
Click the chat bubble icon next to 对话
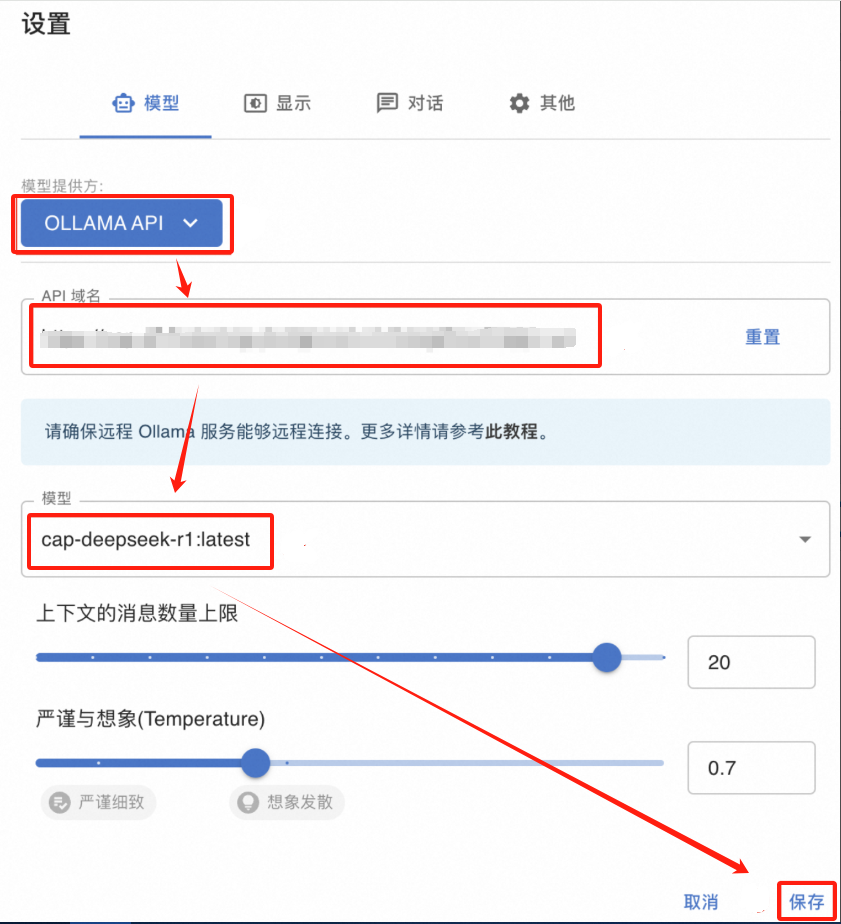387,103
